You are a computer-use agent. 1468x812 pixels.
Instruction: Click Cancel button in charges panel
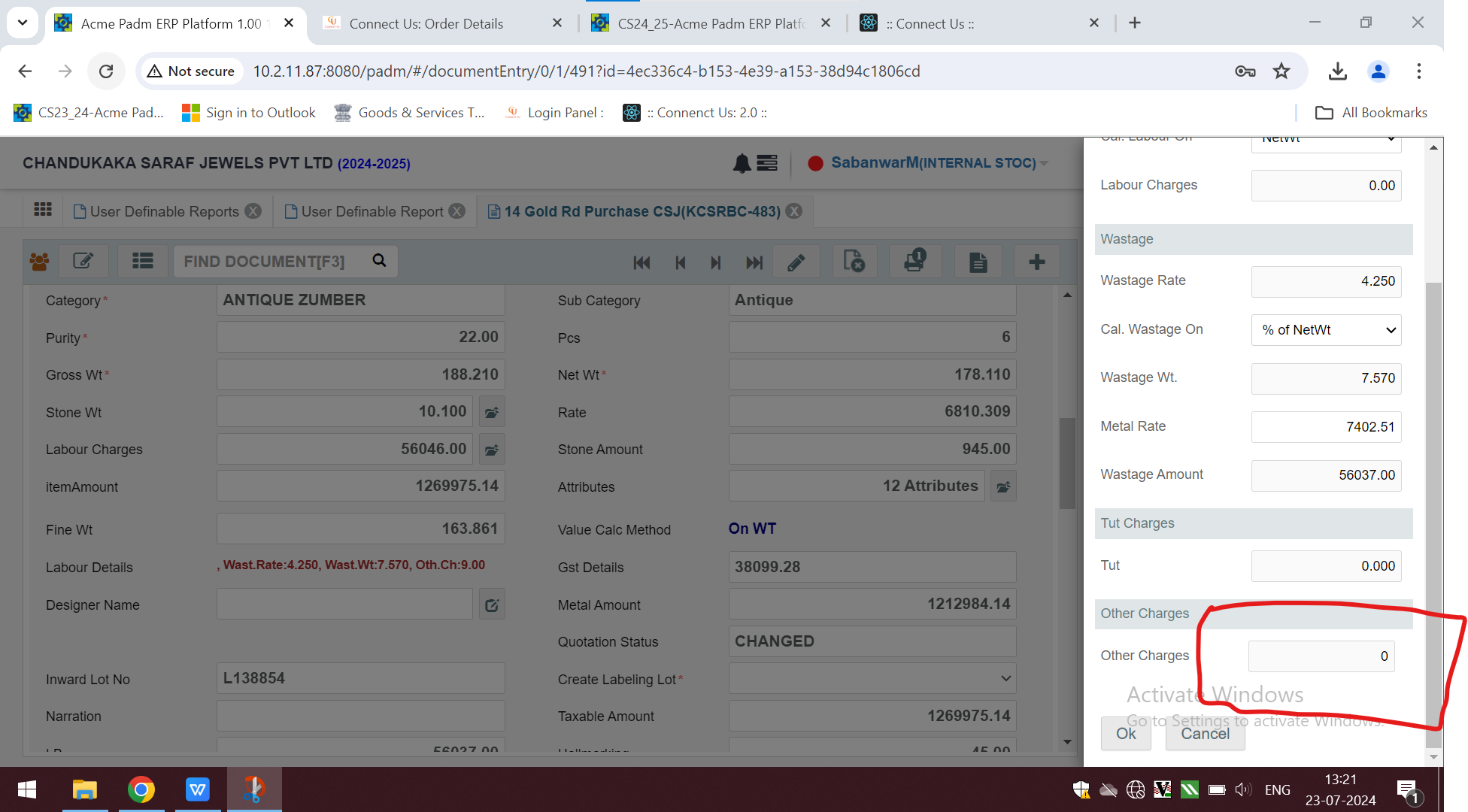coord(1205,733)
